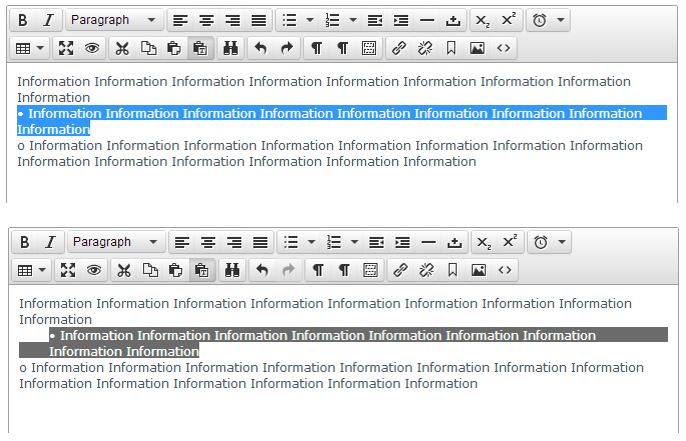This screenshot has width=686, height=441.
Task: Open numbered list style arrow, top editor
Action: pos(353,20)
